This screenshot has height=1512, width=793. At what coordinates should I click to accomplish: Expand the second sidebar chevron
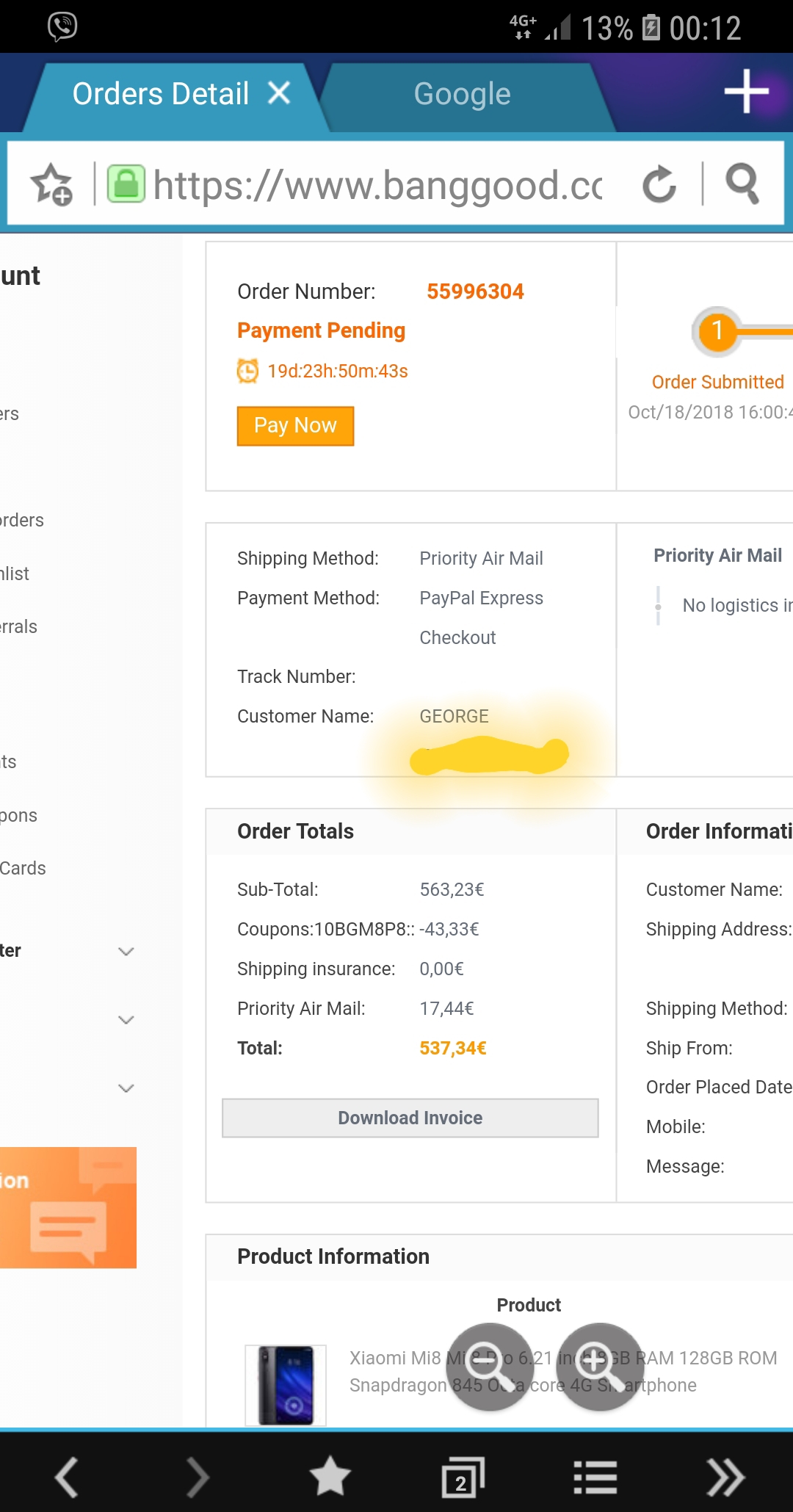(126, 1020)
